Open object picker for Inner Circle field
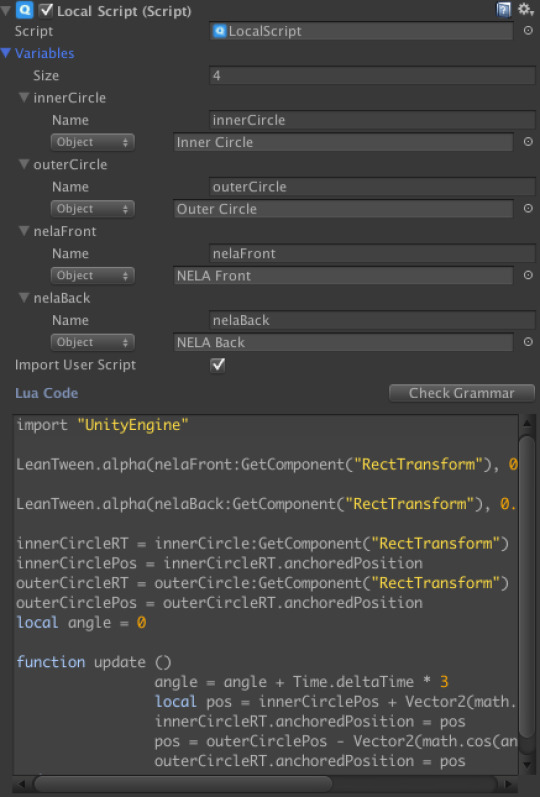 [x=528, y=142]
